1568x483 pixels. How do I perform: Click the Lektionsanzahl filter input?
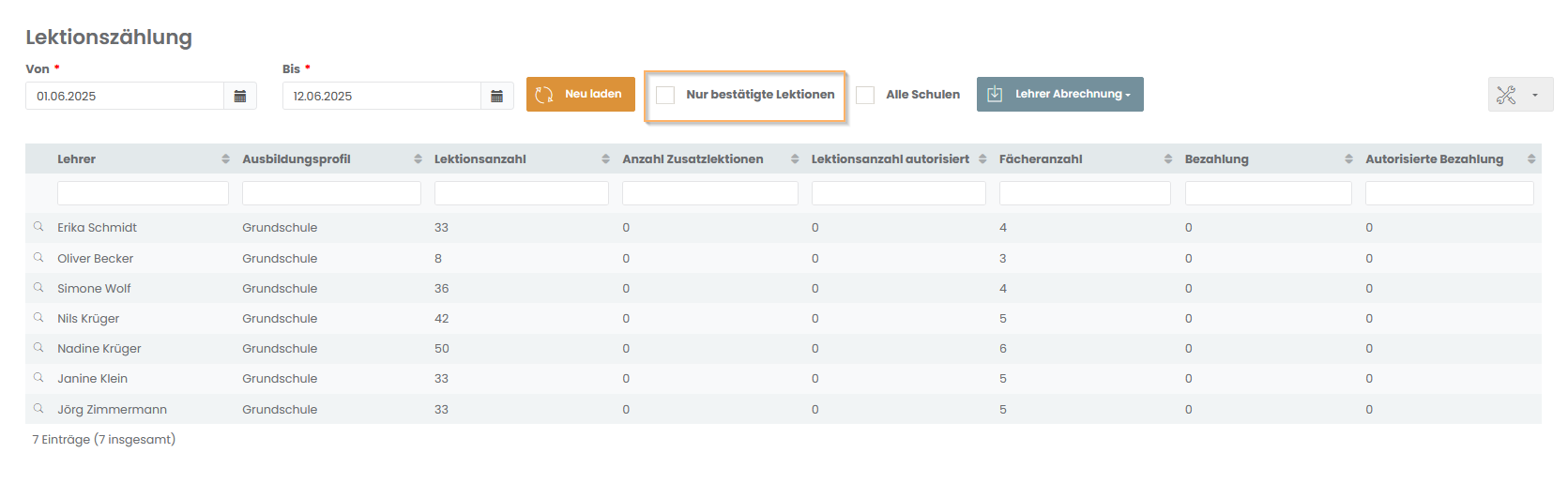pos(522,193)
